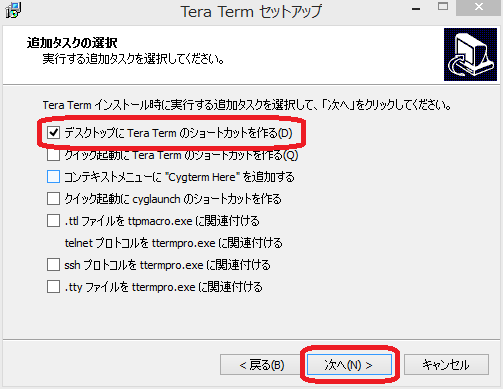
Task: Proceed with the 次へ(N) button
Action: [349, 365]
